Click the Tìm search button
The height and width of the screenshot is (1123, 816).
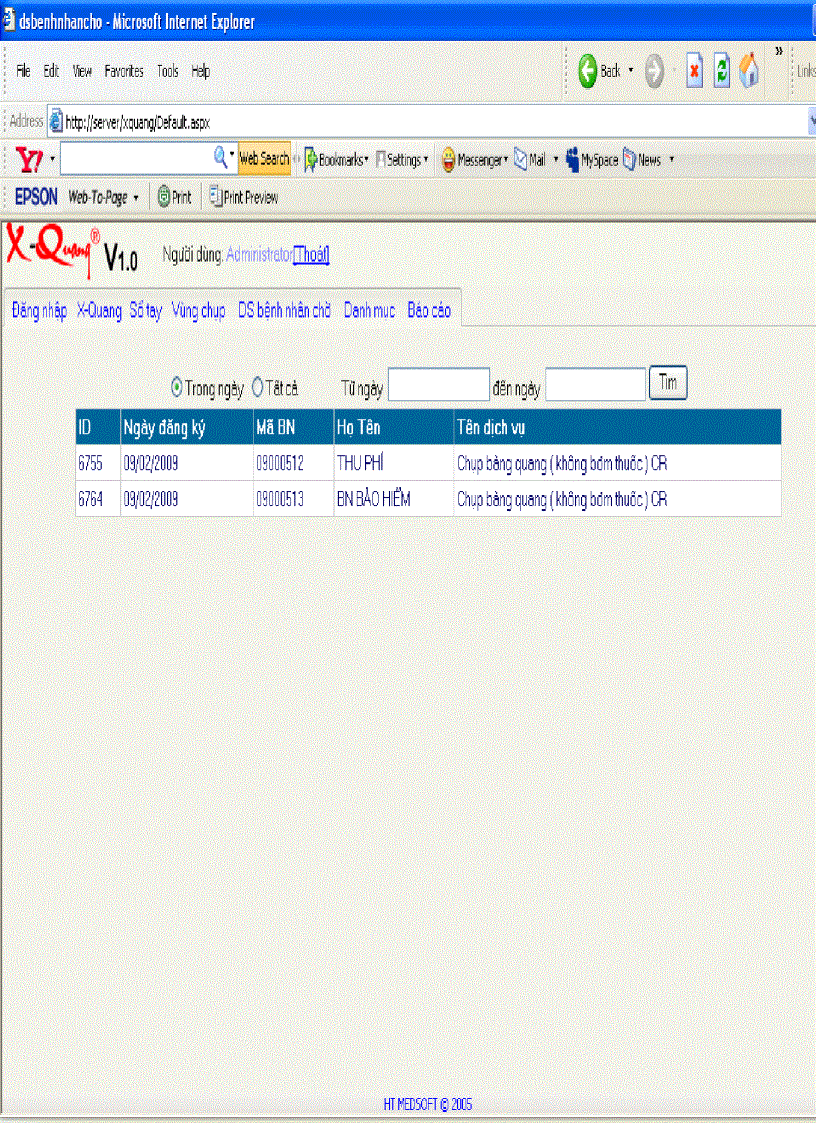pyautogui.click(x=667, y=382)
